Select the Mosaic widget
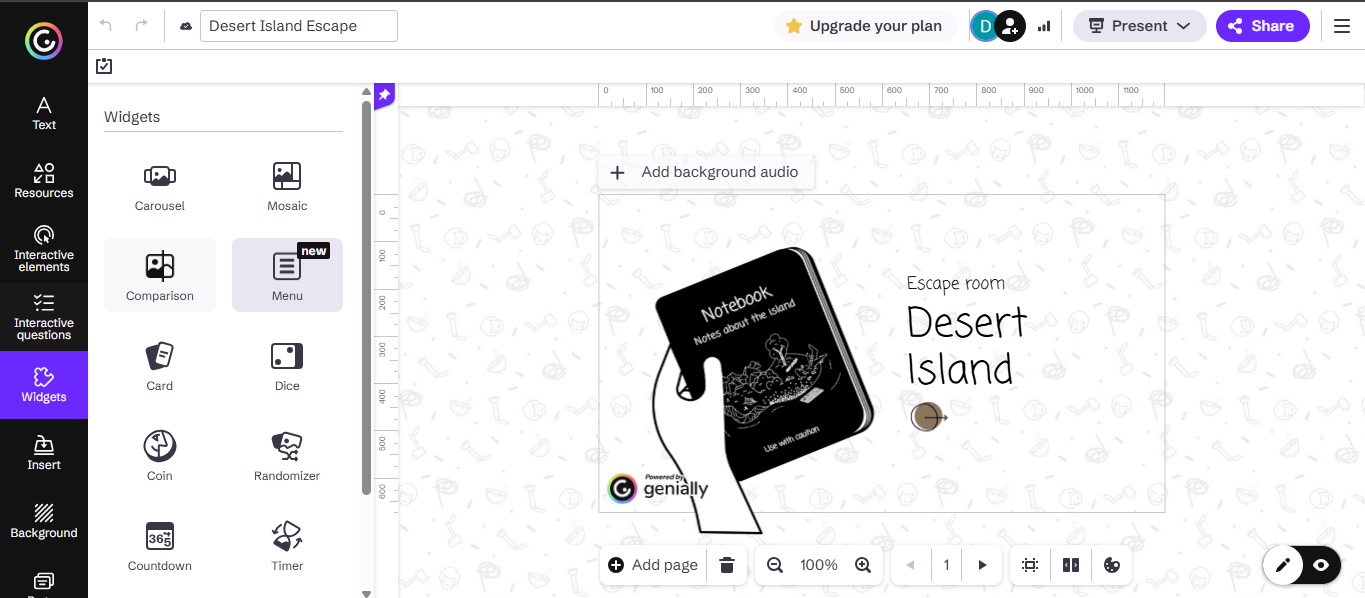Image resolution: width=1365 pixels, height=598 pixels. click(x=287, y=186)
